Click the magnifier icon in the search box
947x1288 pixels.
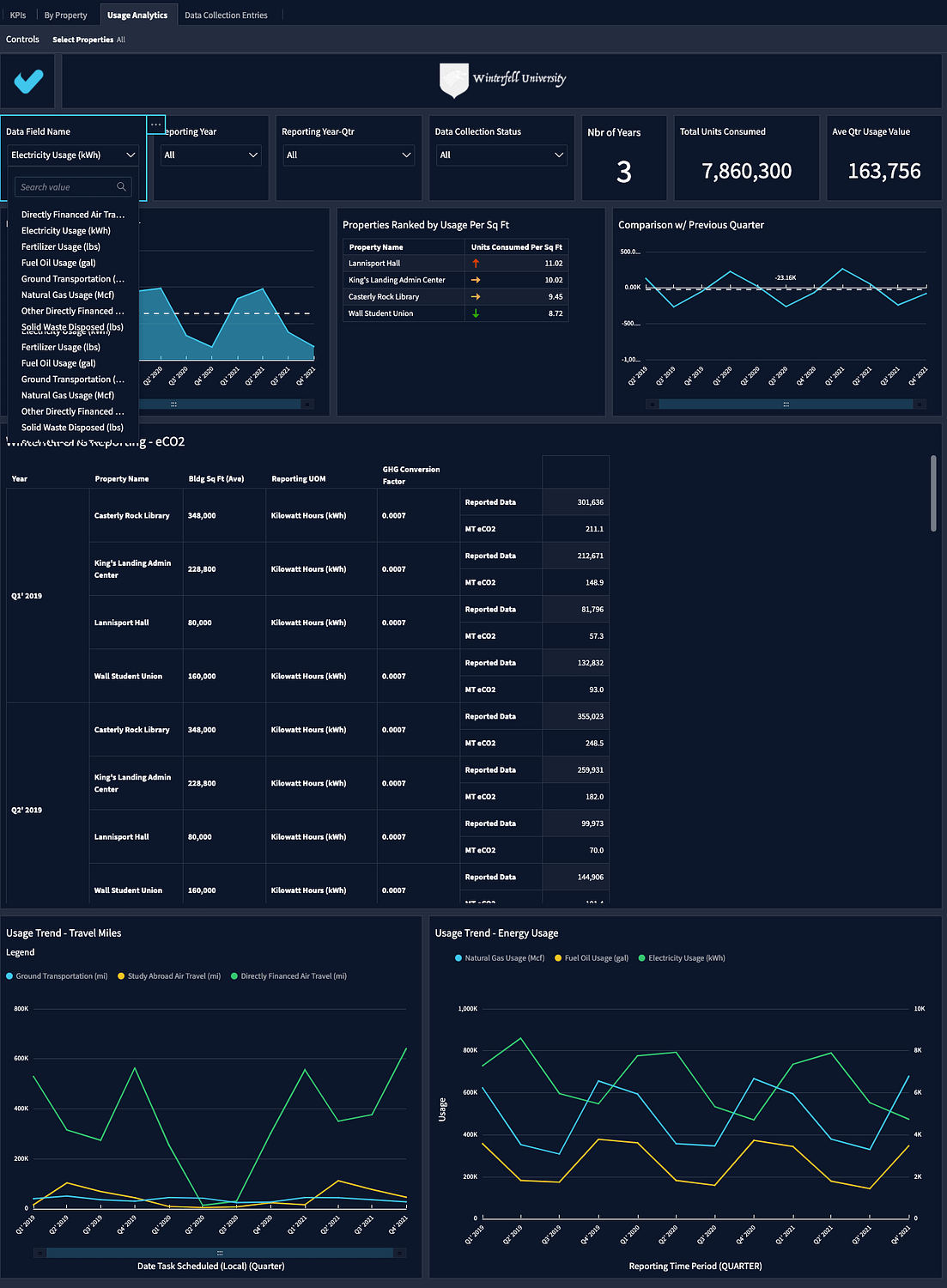point(121,187)
